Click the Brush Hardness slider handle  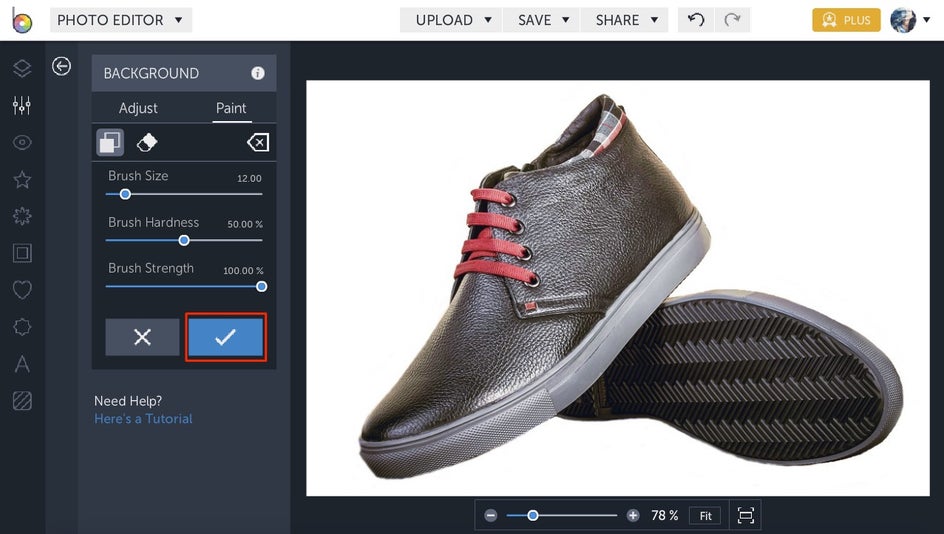184,240
